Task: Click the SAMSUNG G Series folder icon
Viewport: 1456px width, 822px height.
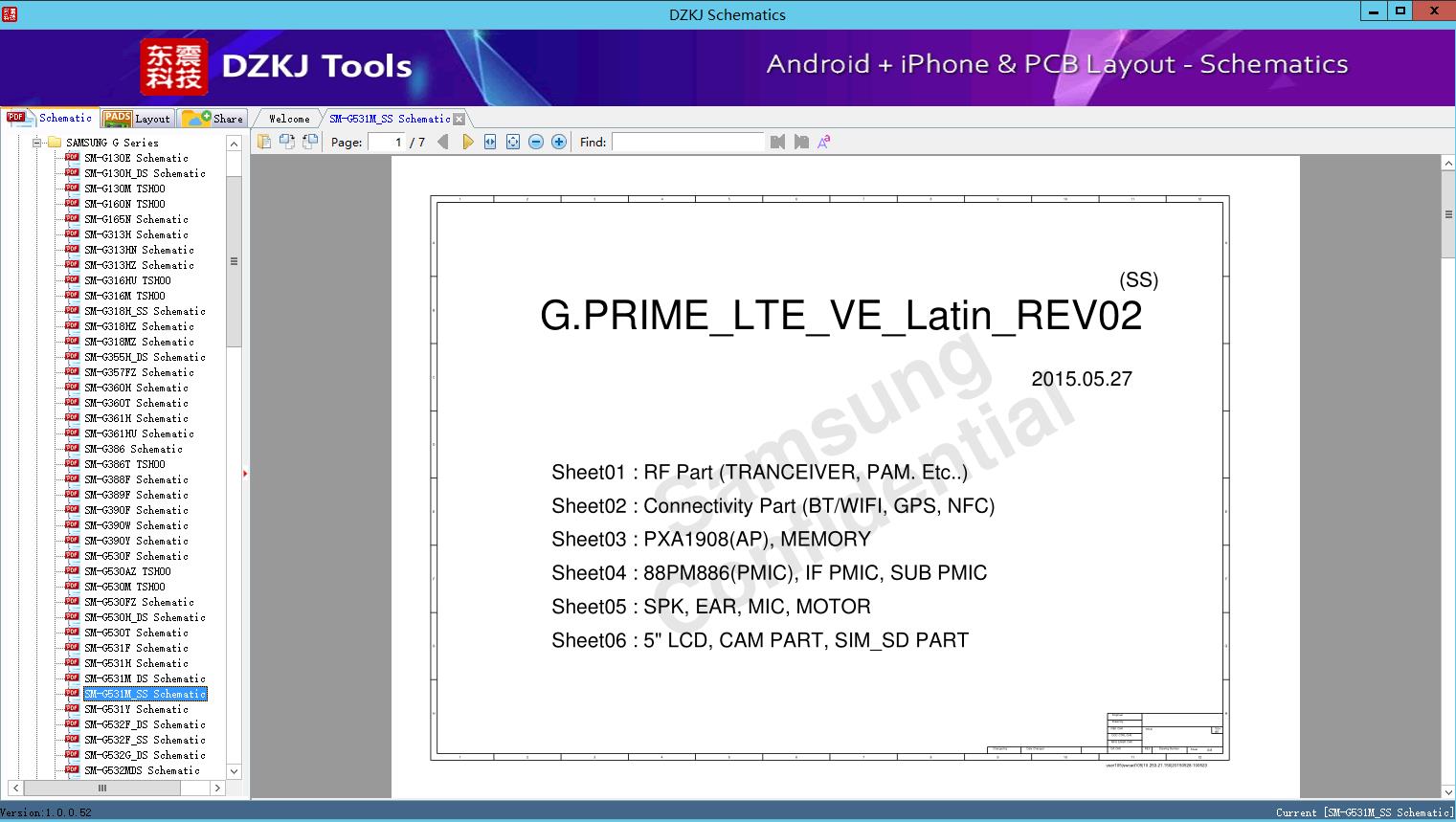Action: [x=55, y=143]
